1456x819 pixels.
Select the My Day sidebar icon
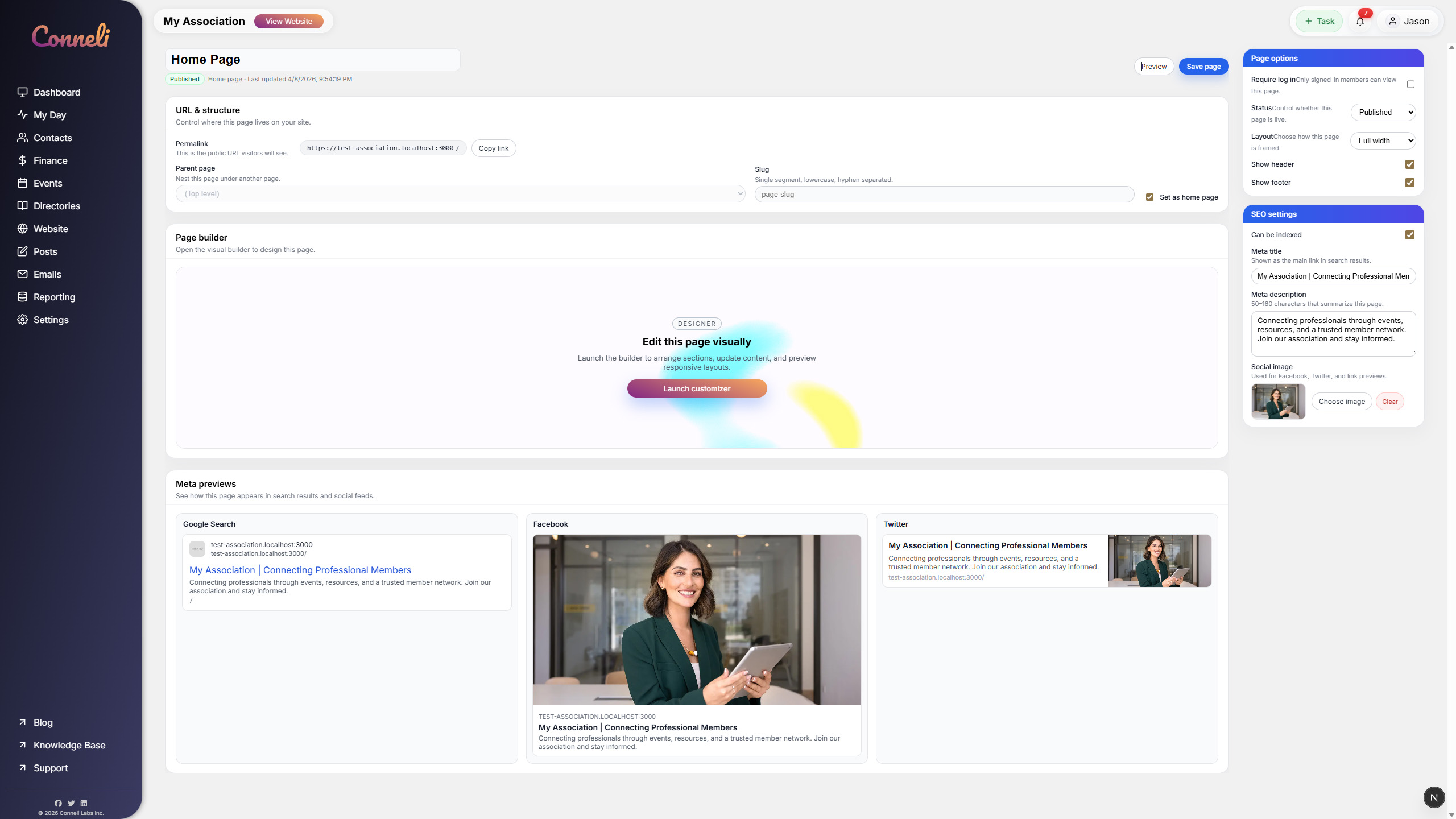click(x=23, y=114)
